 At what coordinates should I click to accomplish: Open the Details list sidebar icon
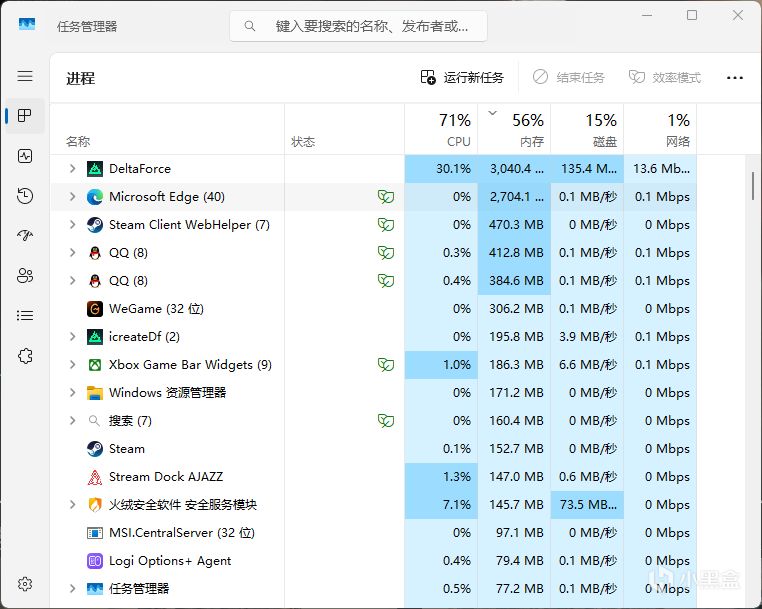coord(25,316)
